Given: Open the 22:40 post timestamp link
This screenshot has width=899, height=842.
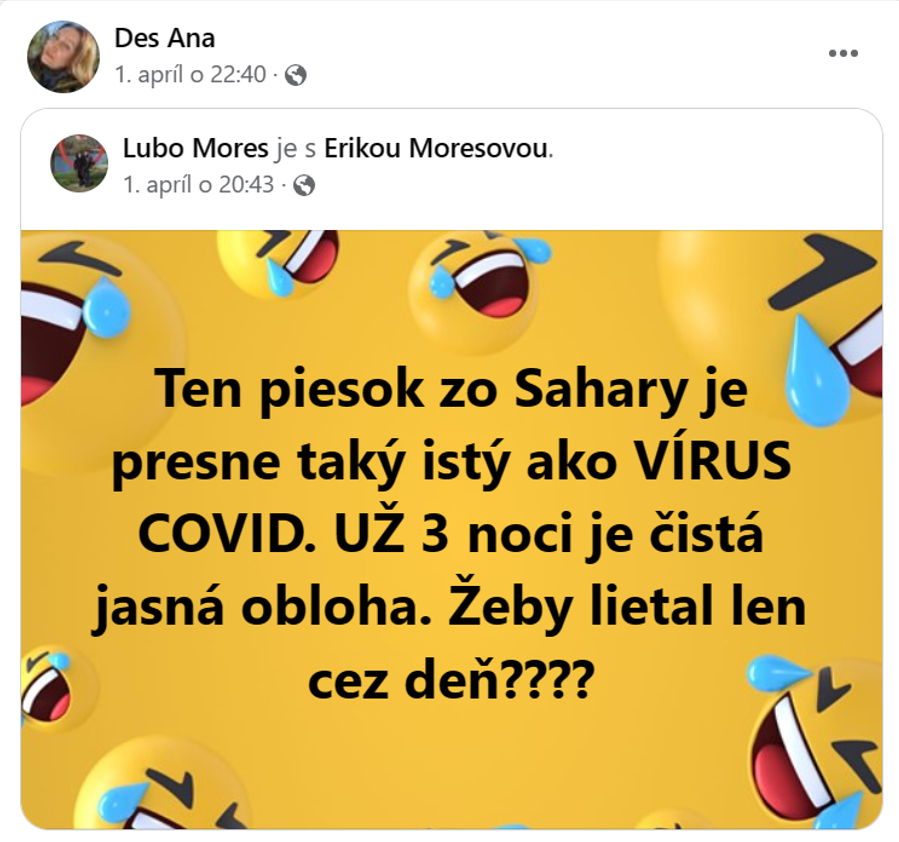Looking at the screenshot, I should pos(191,75).
